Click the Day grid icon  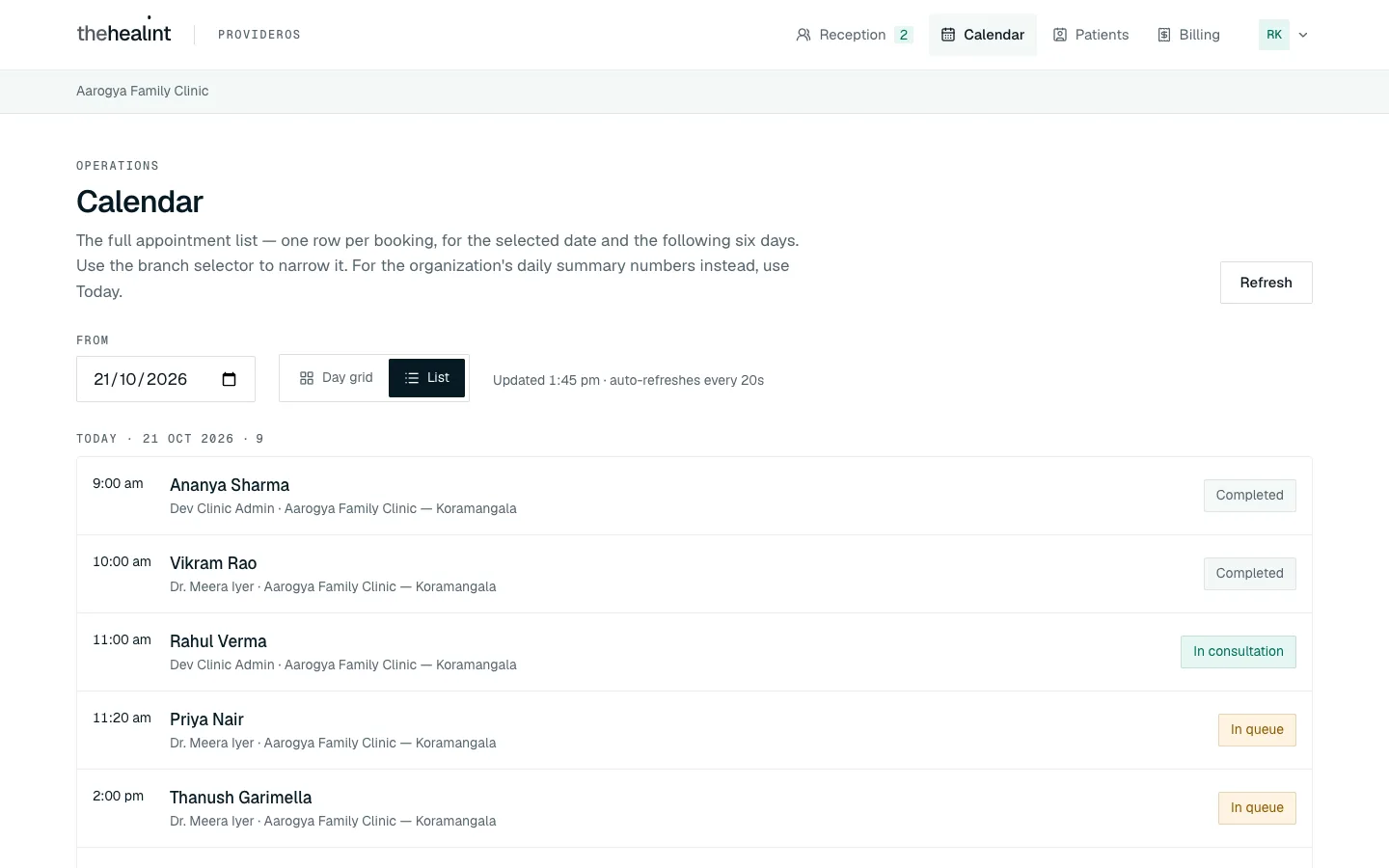click(307, 378)
